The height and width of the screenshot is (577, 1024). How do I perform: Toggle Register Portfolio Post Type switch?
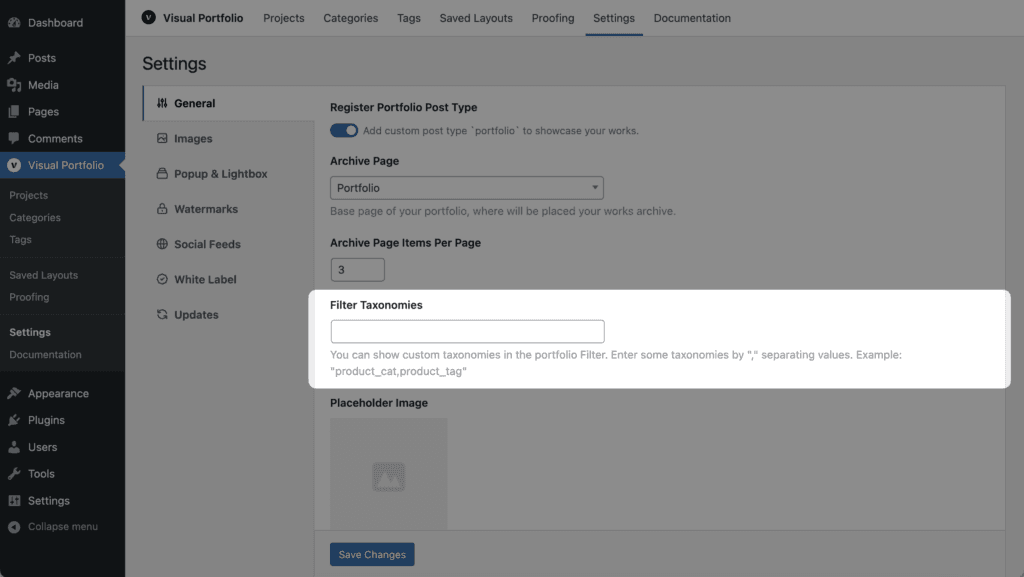344,131
